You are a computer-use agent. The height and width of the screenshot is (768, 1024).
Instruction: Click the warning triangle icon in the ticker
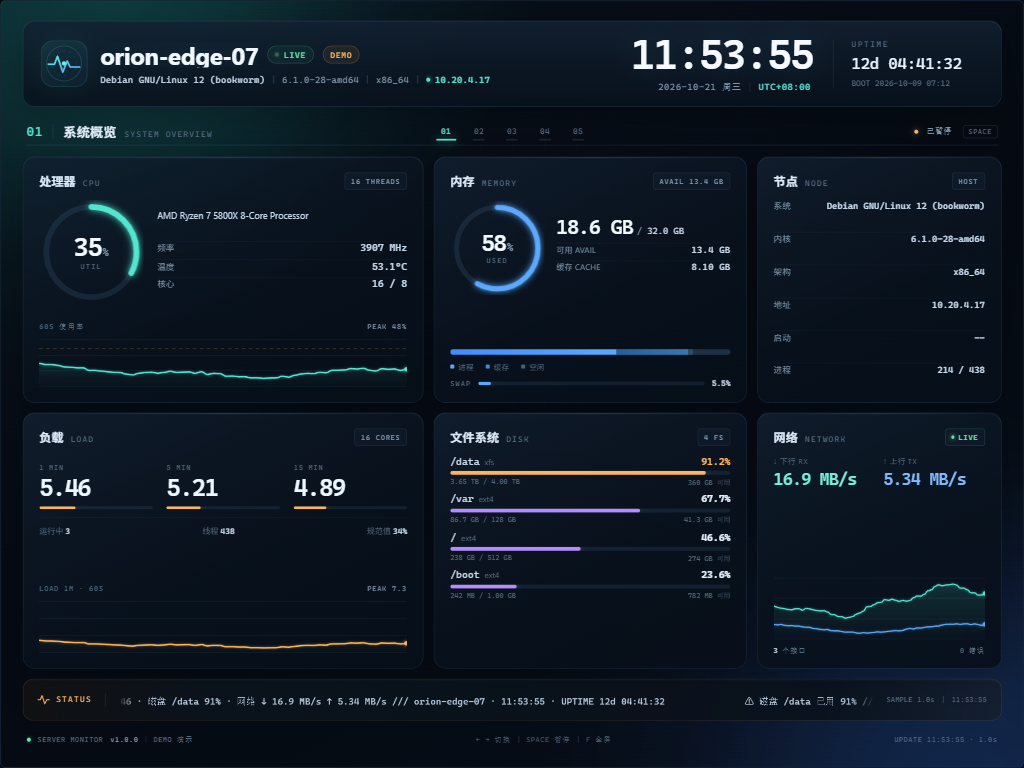[749, 701]
